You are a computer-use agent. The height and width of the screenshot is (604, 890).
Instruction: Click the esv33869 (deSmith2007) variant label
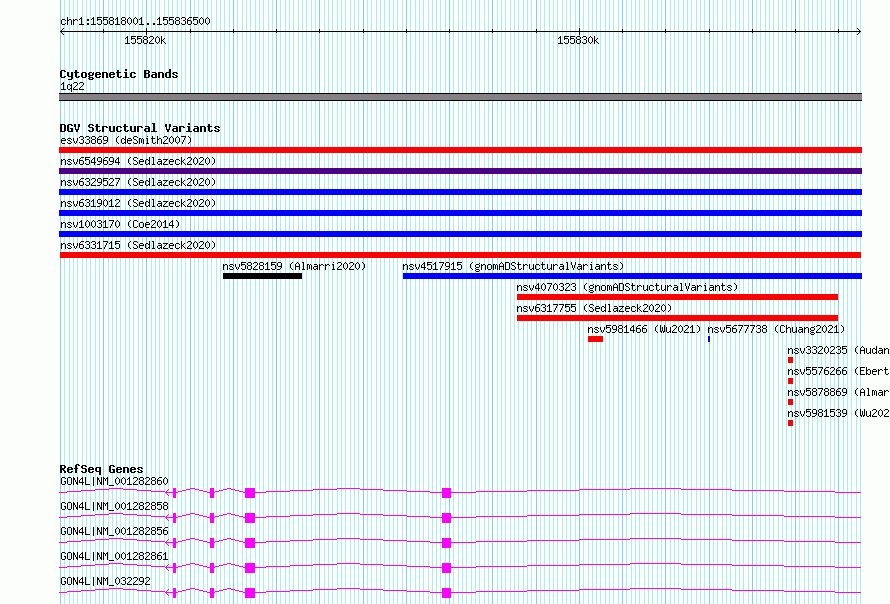(x=126, y=140)
